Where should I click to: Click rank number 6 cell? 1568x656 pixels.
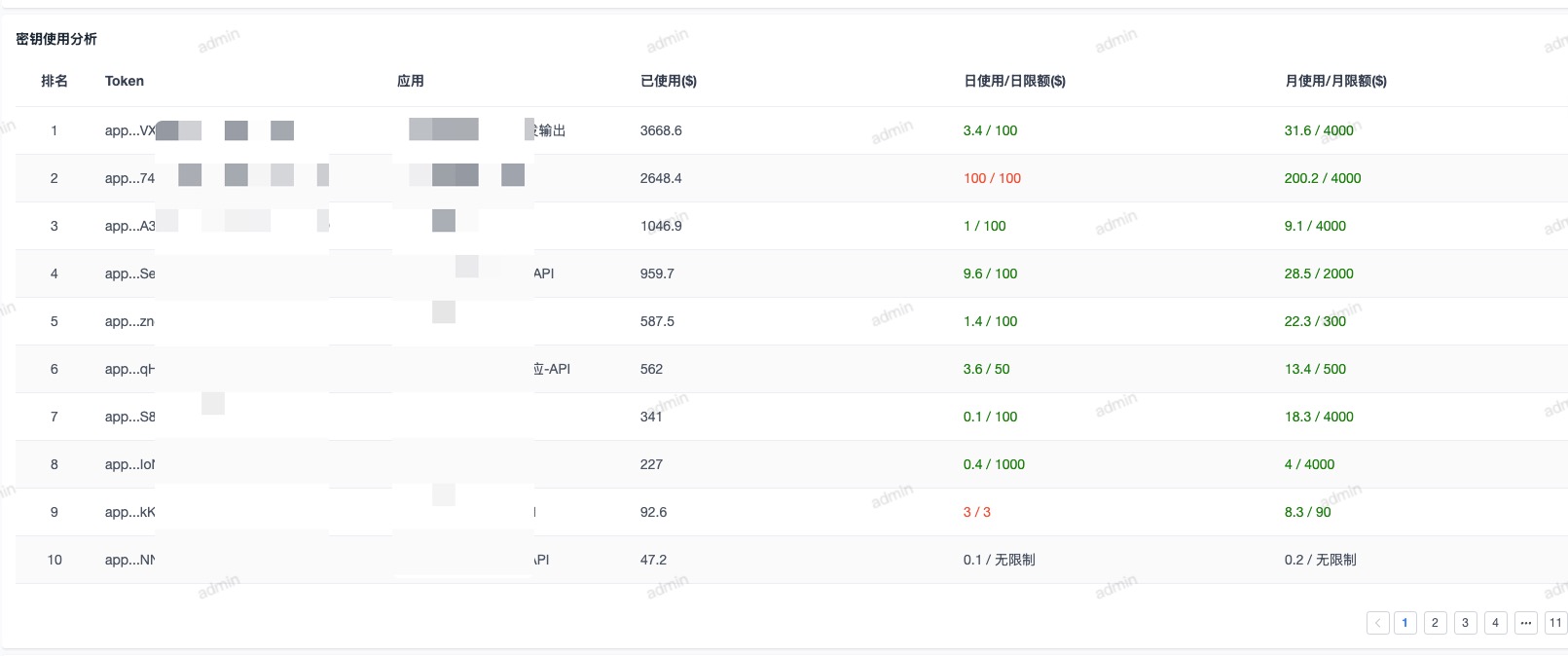[55, 369]
